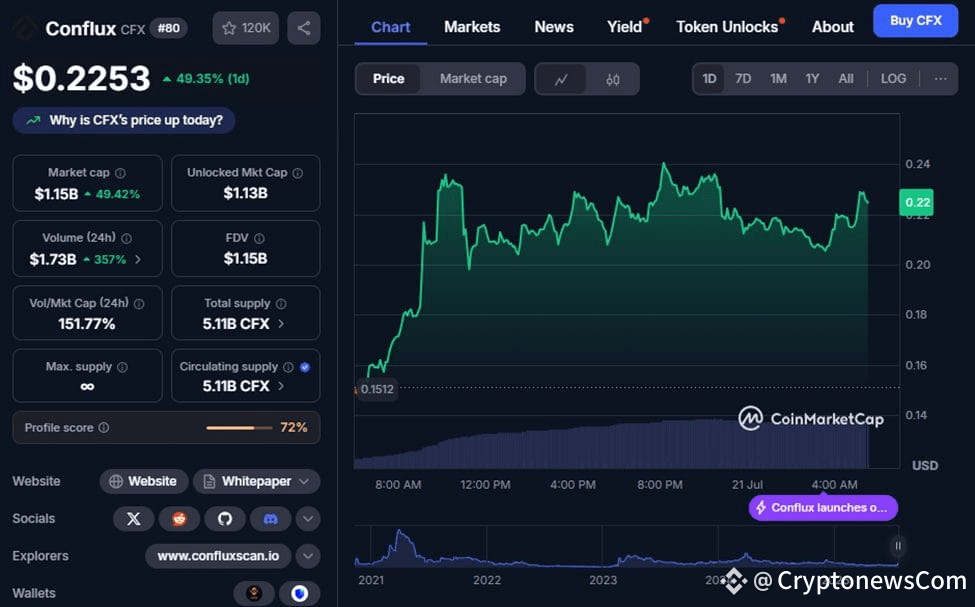This screenshot has height=607, width=975.
Task: Click the $1.15B market cap value
Action: [56, 194]
